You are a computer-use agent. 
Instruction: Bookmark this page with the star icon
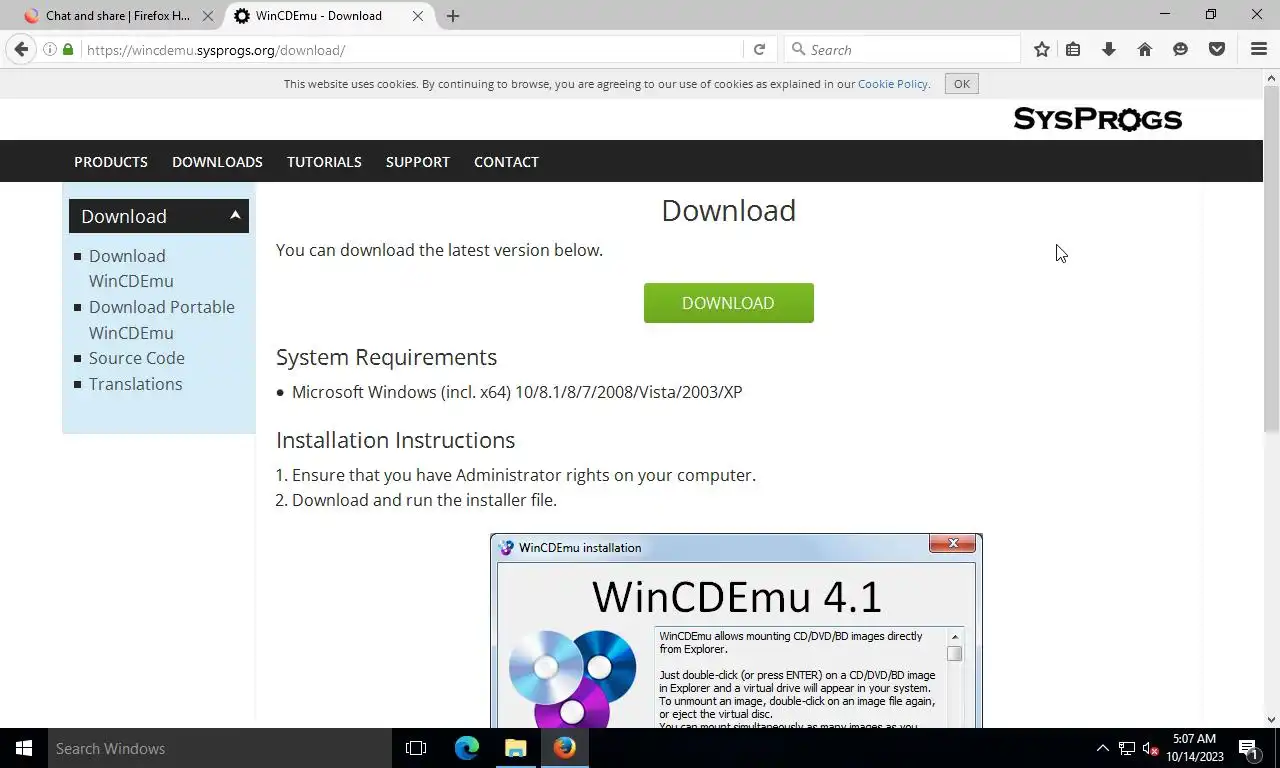[1042, 50]
